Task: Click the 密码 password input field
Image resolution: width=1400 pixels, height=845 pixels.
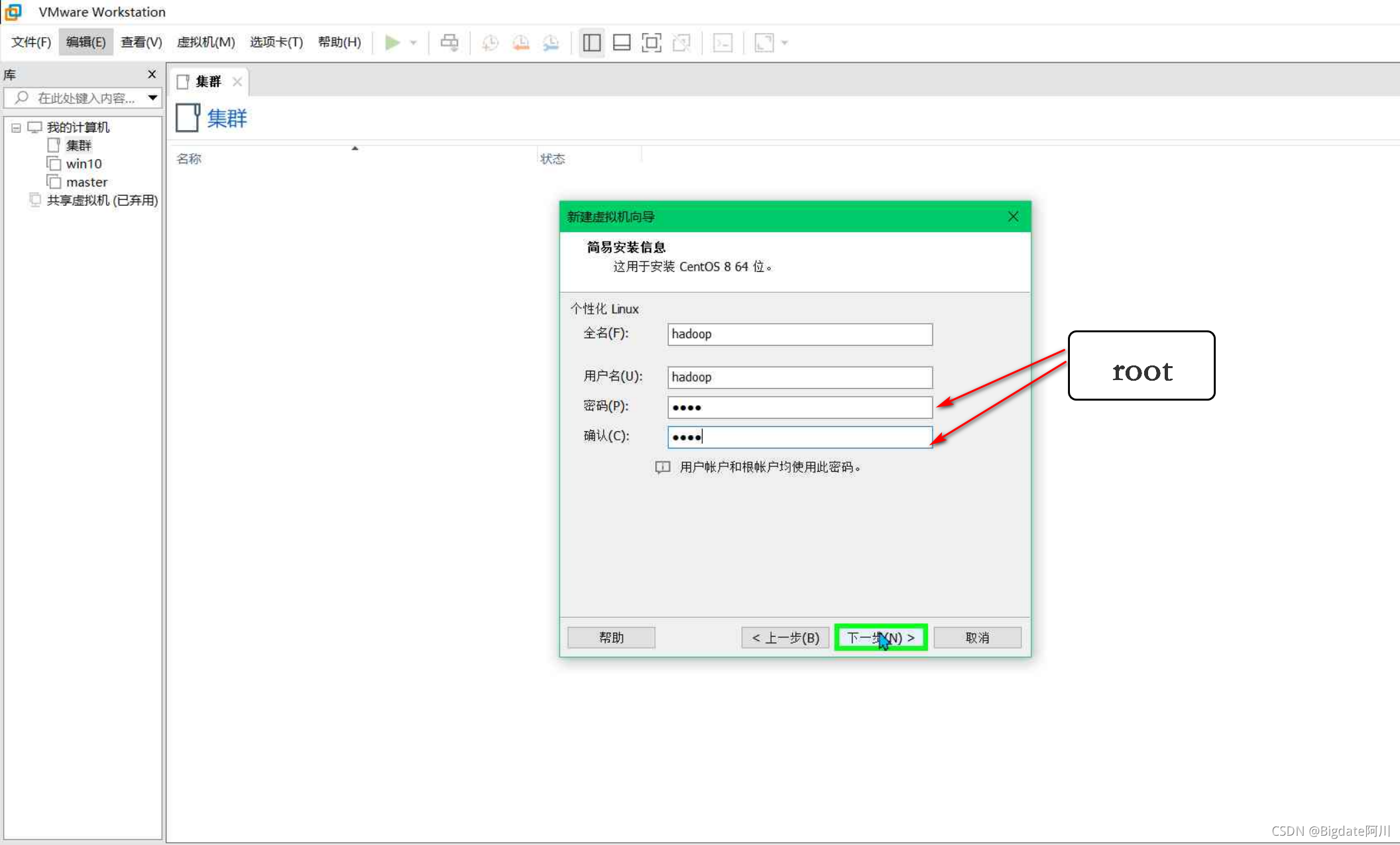Action: click(x=798, y=407)
